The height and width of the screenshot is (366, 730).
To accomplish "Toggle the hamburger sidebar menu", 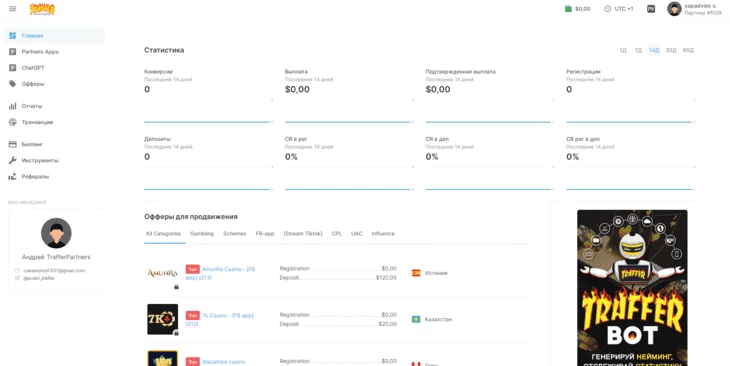I will tap(13, 9).
